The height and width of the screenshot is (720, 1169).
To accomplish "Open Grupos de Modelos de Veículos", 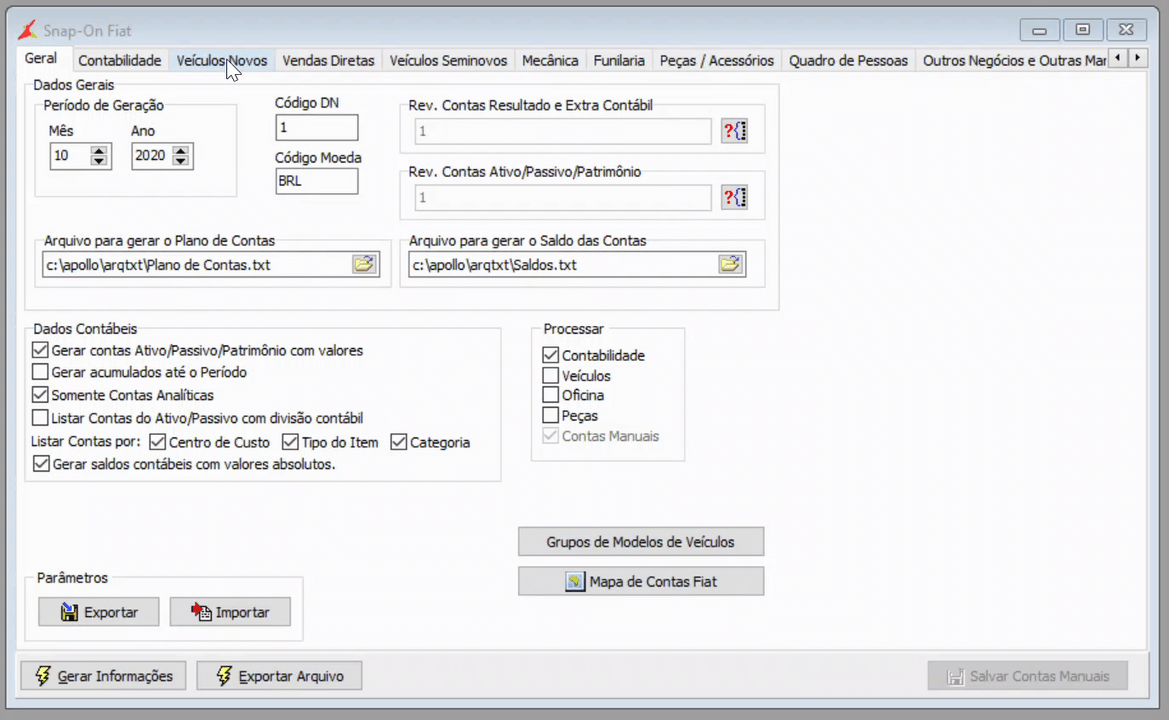I will [x=641, y=542].
